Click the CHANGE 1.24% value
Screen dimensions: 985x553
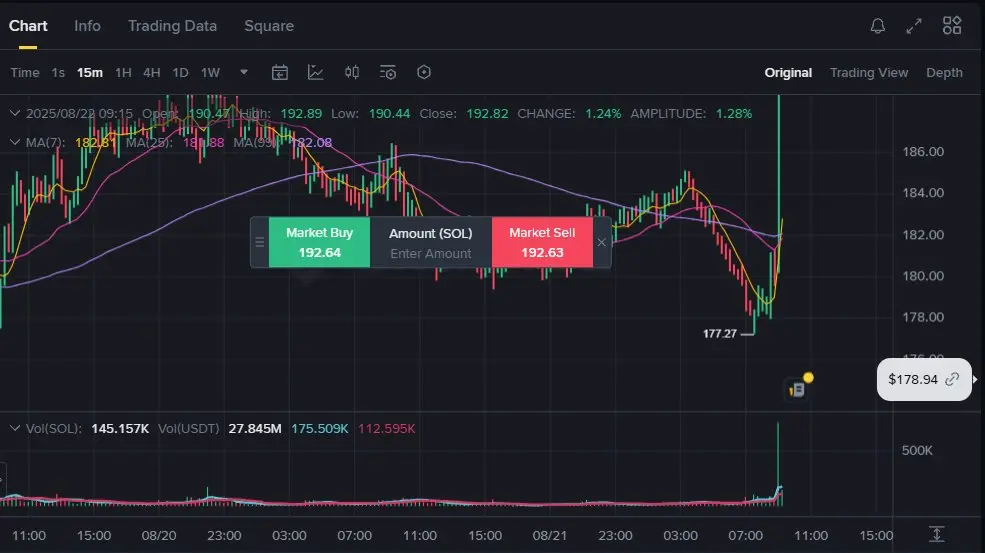603,113
